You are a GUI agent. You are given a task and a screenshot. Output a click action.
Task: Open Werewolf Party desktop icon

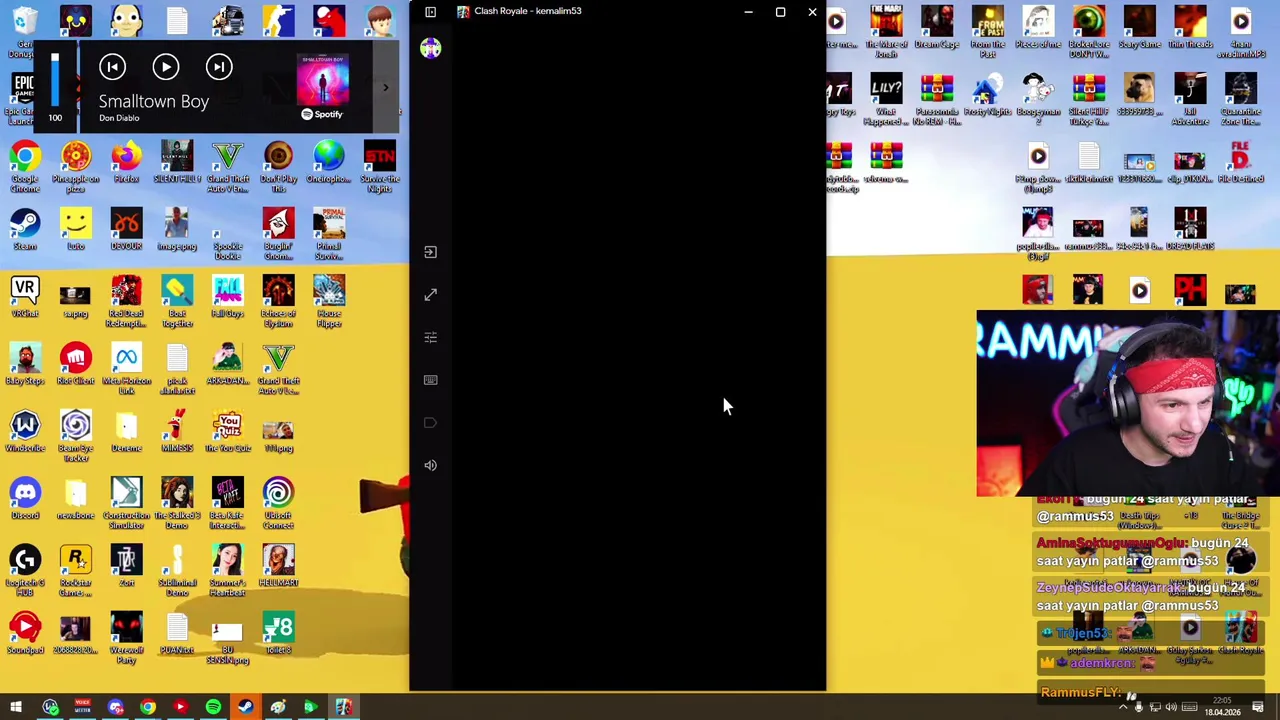coord(126,637)
